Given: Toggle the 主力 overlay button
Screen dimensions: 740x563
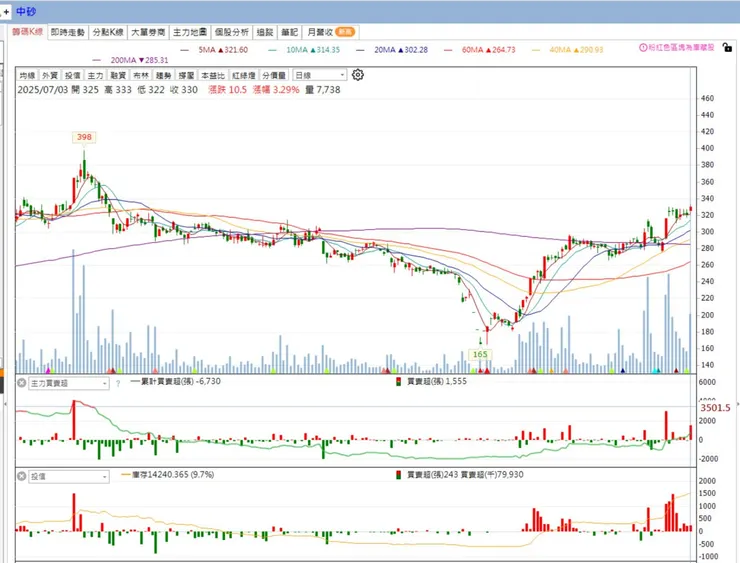Looking at the screenshot, I should tap(95, 75).
